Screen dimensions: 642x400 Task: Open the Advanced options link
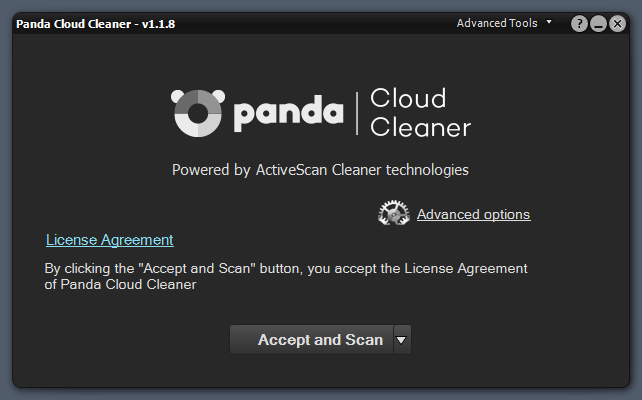click(473, 214)
